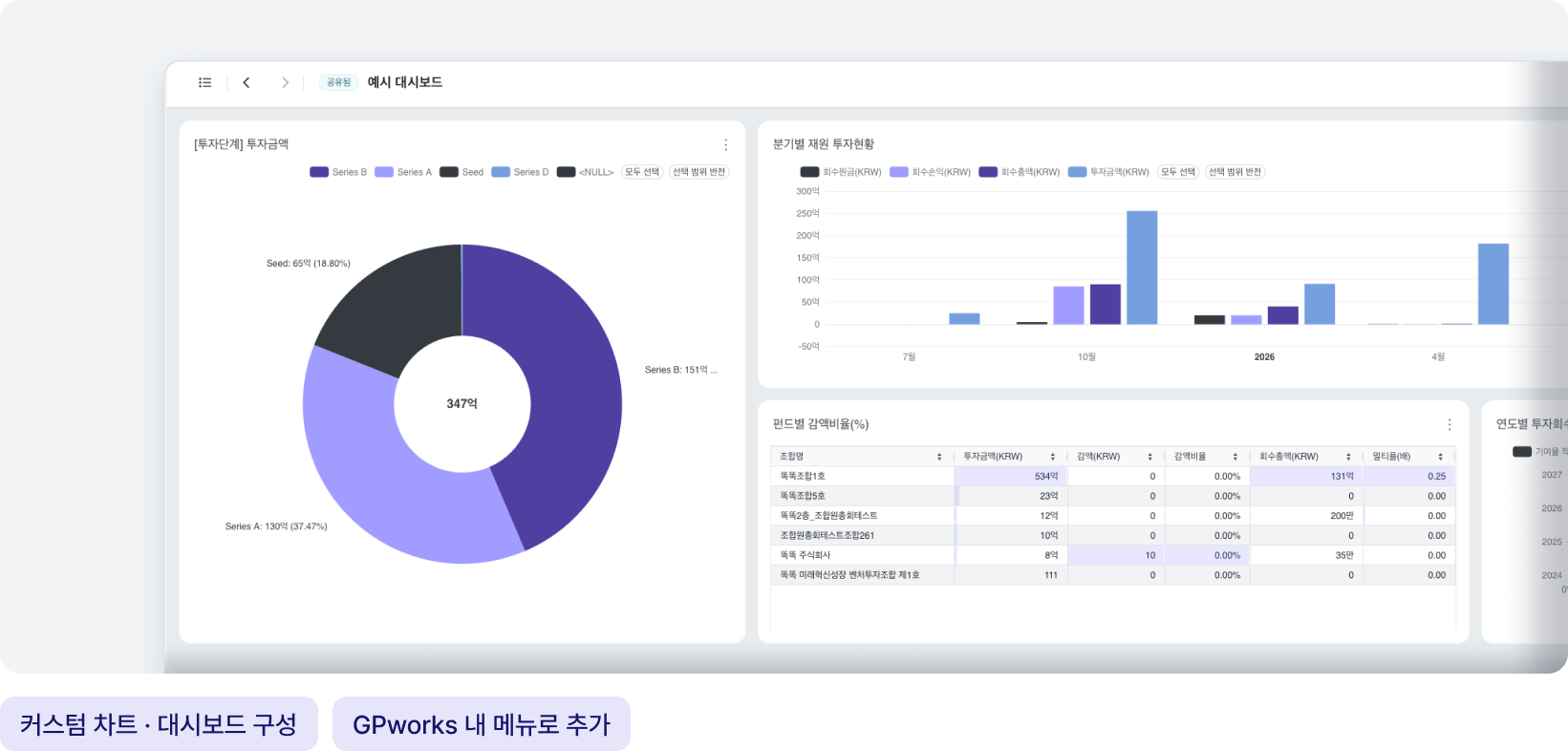Screen dimensions: 1568x751
Task: Sort table by 조합명 column arrows
Action: tap(939, 457)
